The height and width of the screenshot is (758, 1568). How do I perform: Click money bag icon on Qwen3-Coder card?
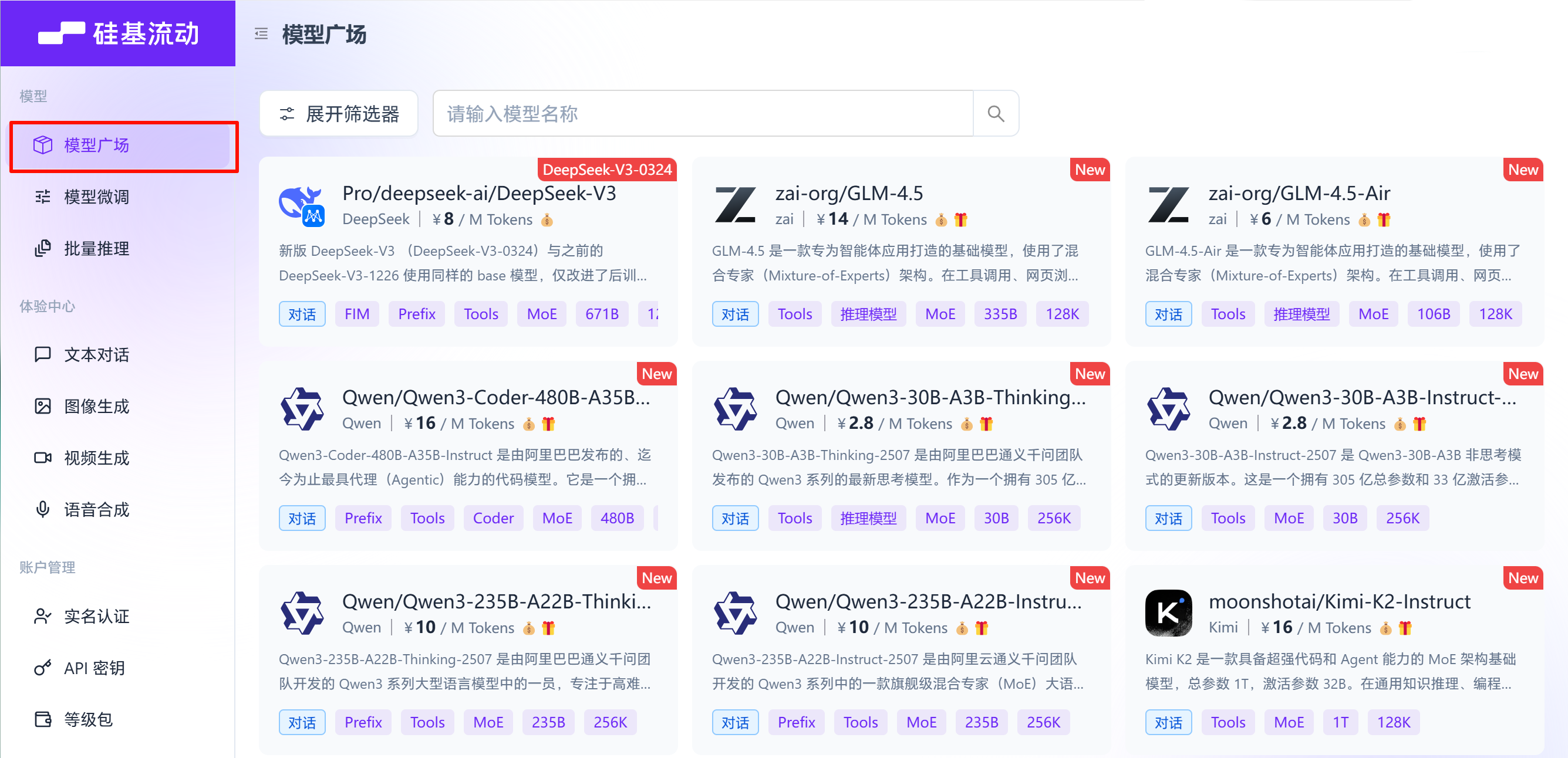[x=529, y=424]
